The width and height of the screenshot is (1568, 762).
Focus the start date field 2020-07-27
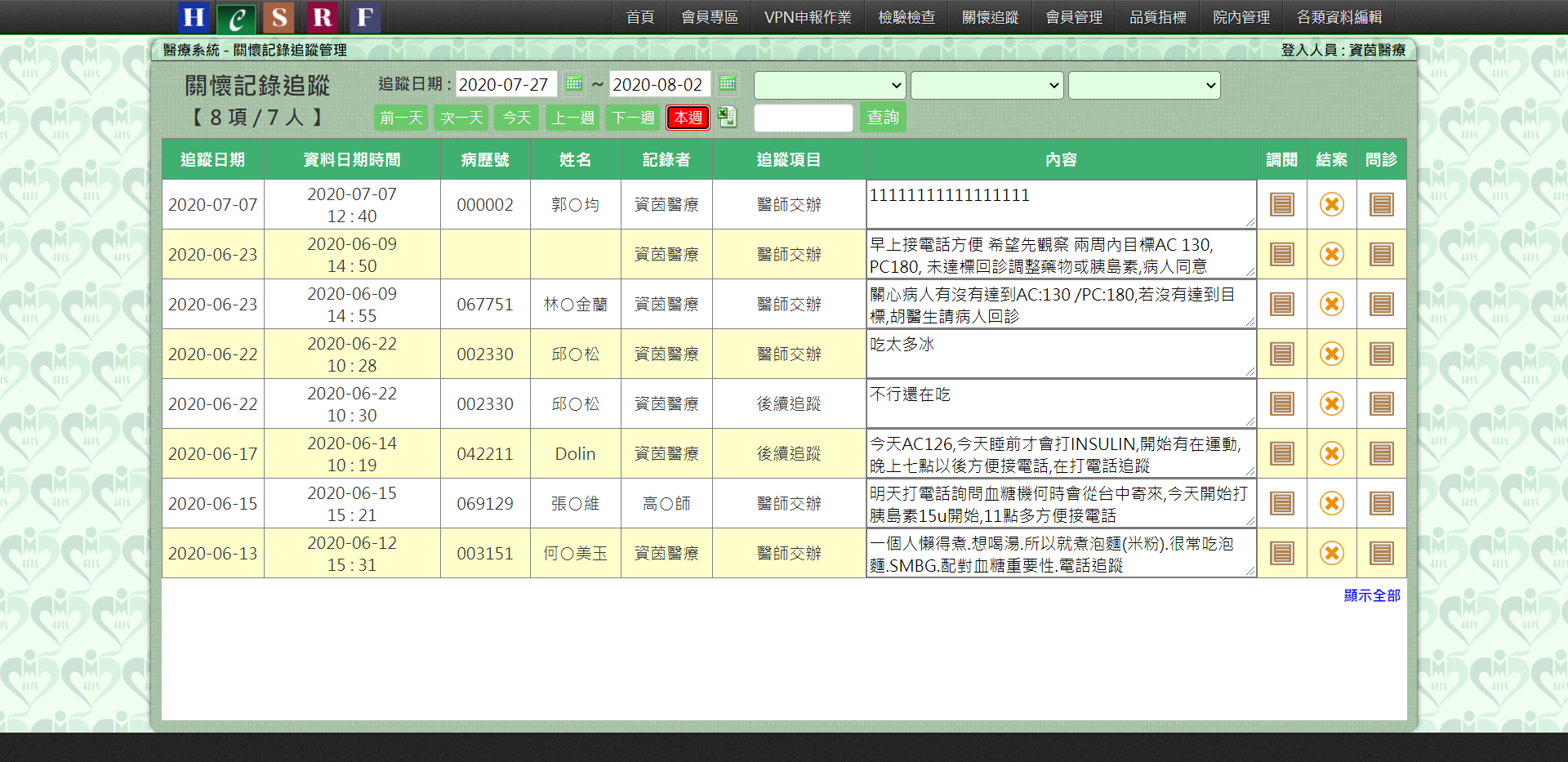(506, 84)
